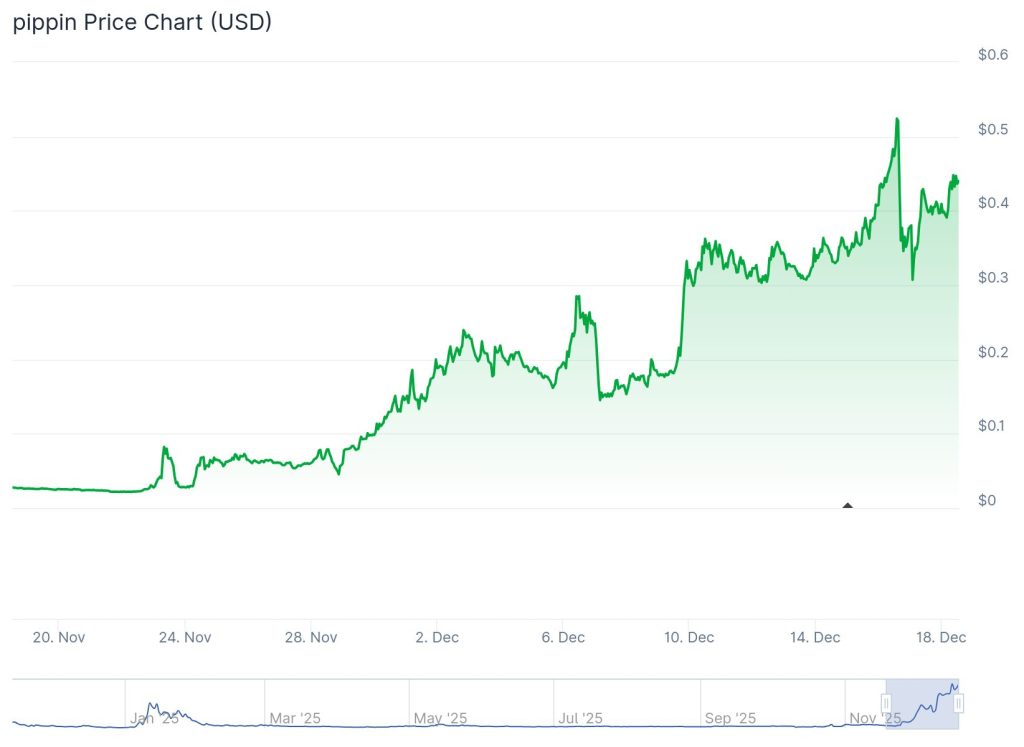The width and height of the screenshot is (1024, 747).
Task: Select the 6. Dec date label
Action: tap(563, 637)
